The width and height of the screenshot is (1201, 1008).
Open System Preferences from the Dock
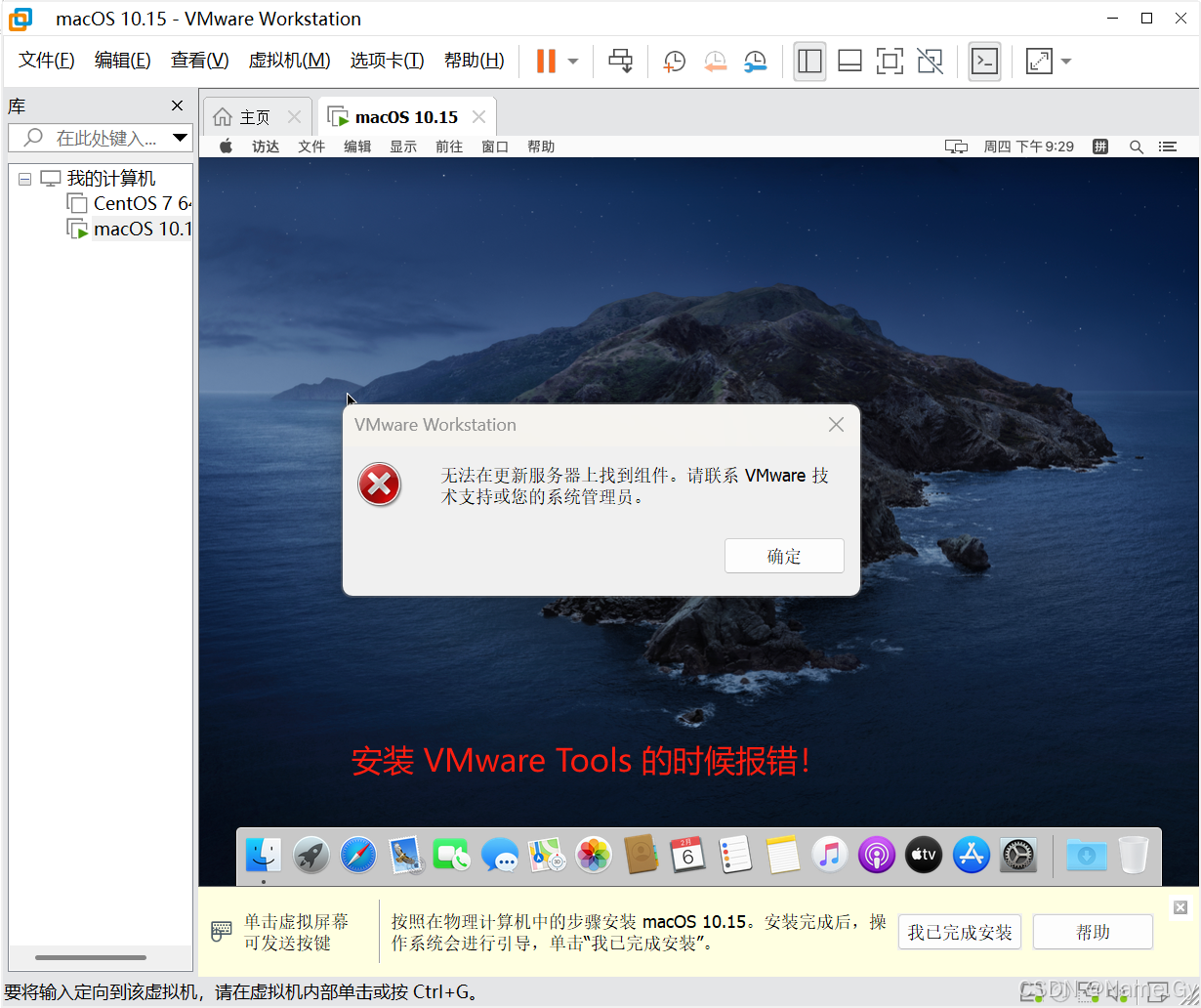[1018, 856]
